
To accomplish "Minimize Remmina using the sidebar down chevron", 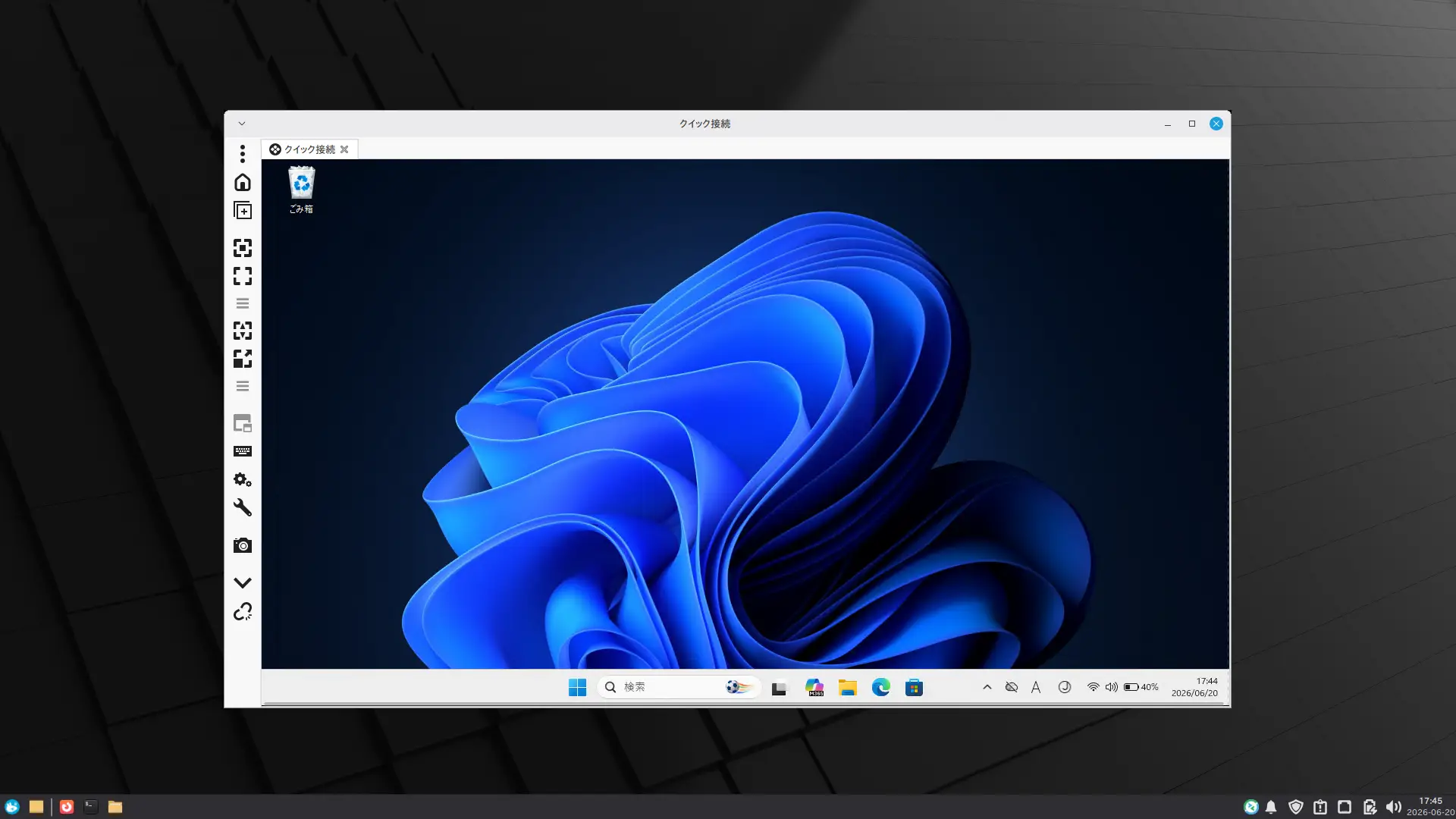I will coord(243,582).
